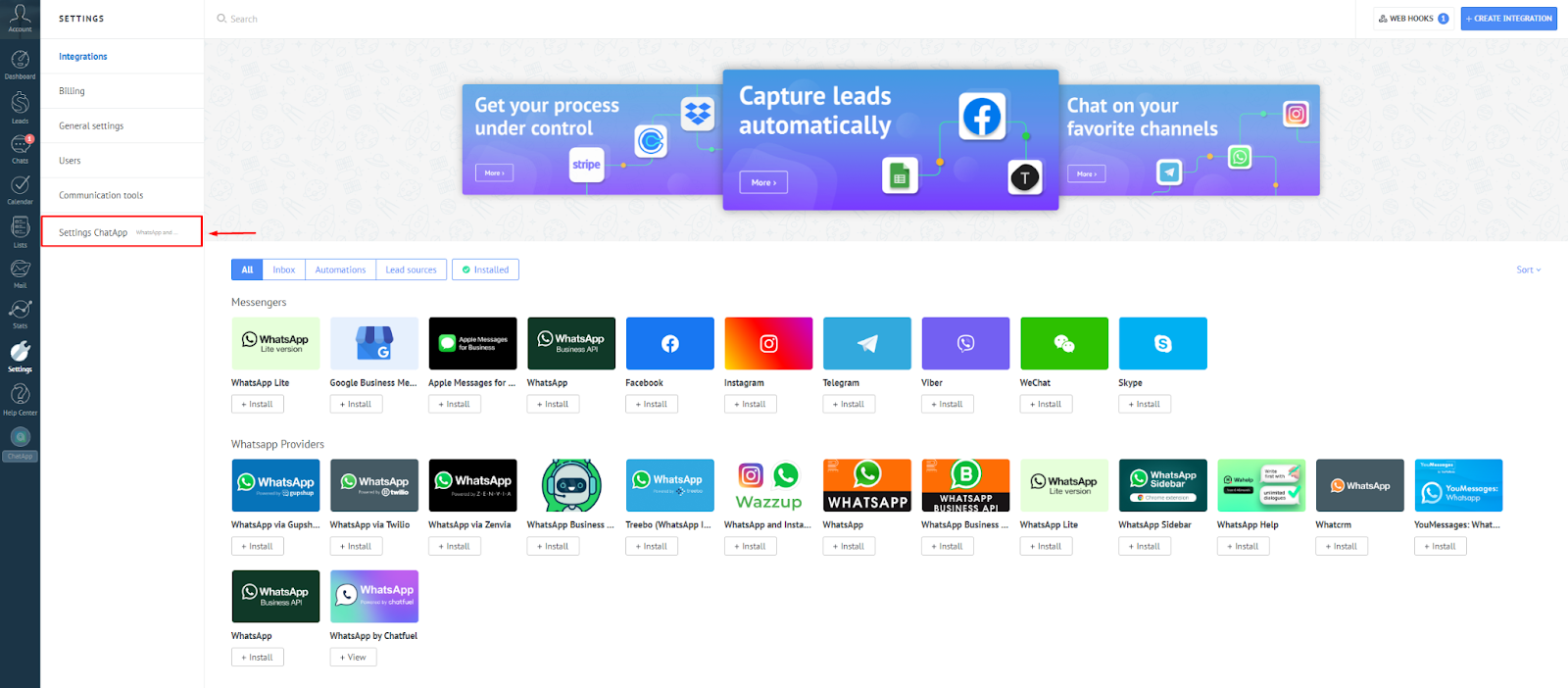Open WhatsApp by Chatfuel tile
Screen dimensions: 1568x688
(x=374, y=596)
